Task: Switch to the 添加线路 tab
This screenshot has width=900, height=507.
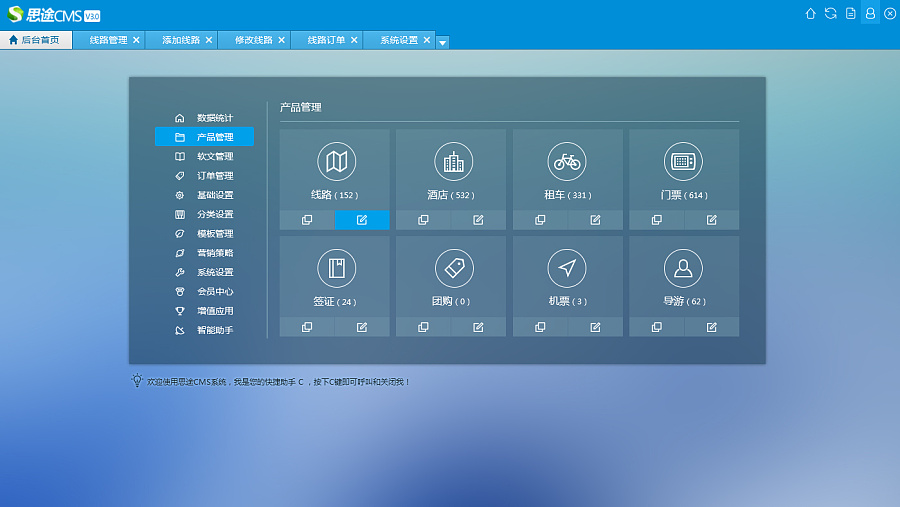Action: pos(181,40)
